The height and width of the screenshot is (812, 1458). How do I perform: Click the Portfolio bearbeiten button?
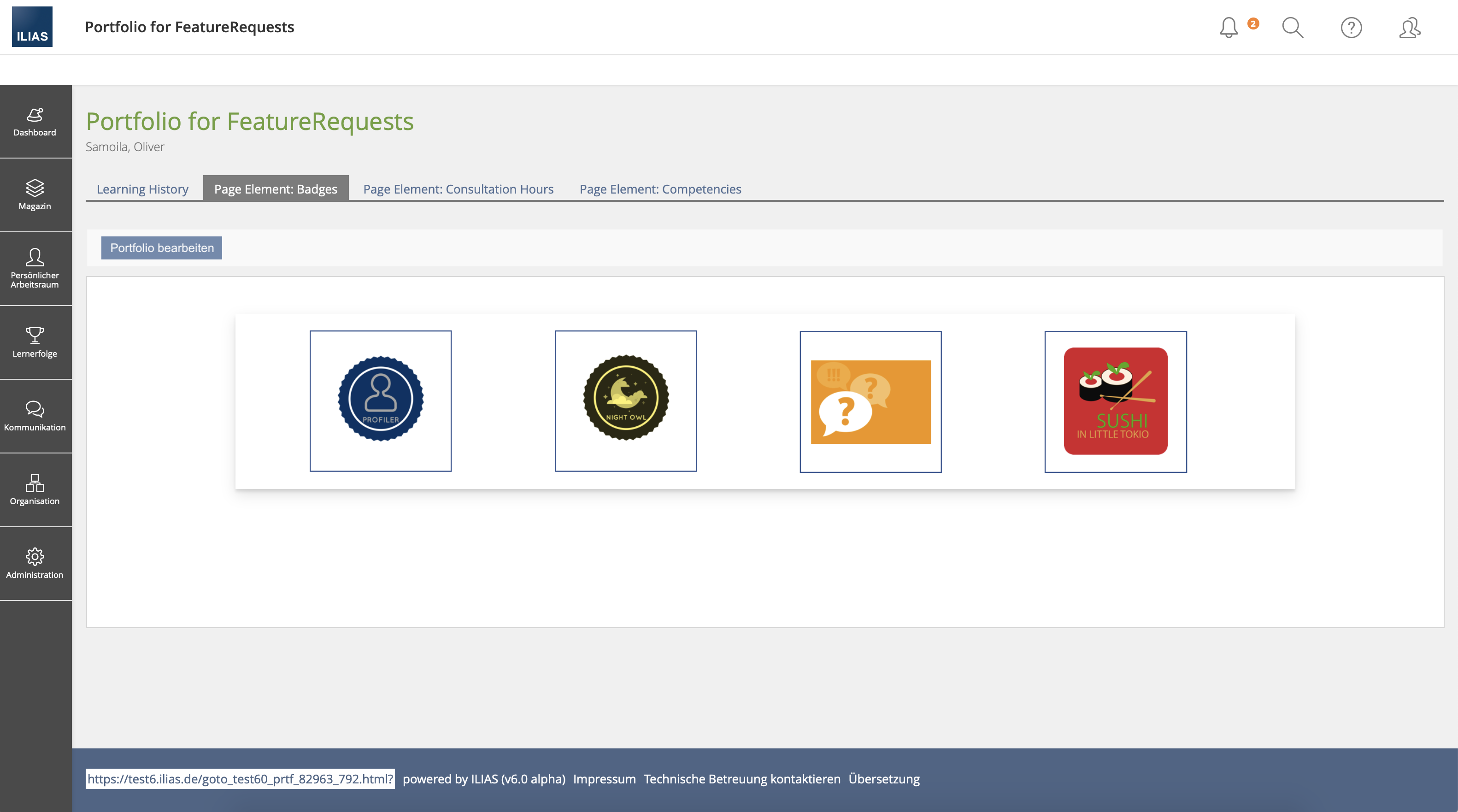(x=162, y=248)
